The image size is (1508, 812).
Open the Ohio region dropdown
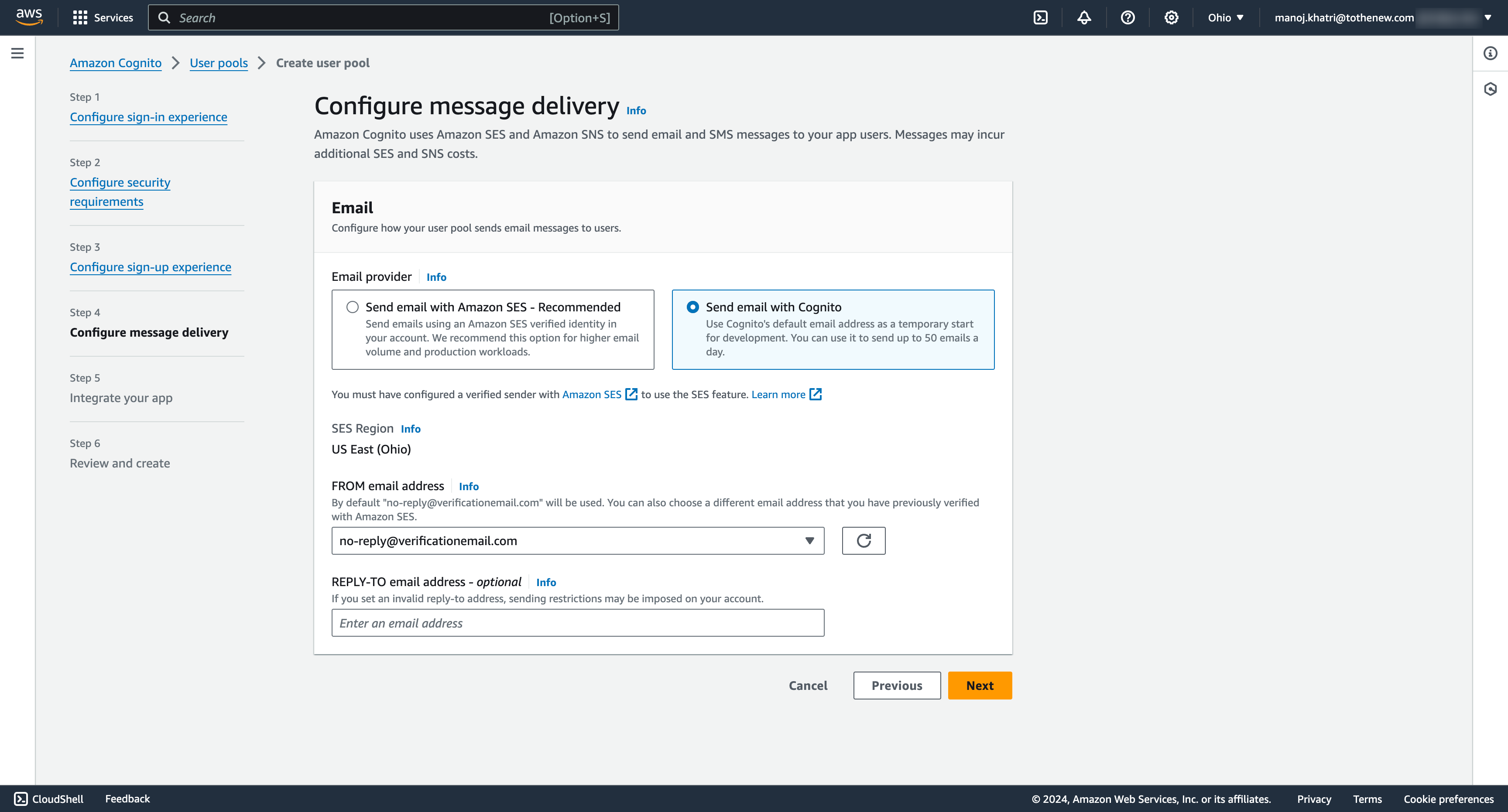pos(1225,17)
